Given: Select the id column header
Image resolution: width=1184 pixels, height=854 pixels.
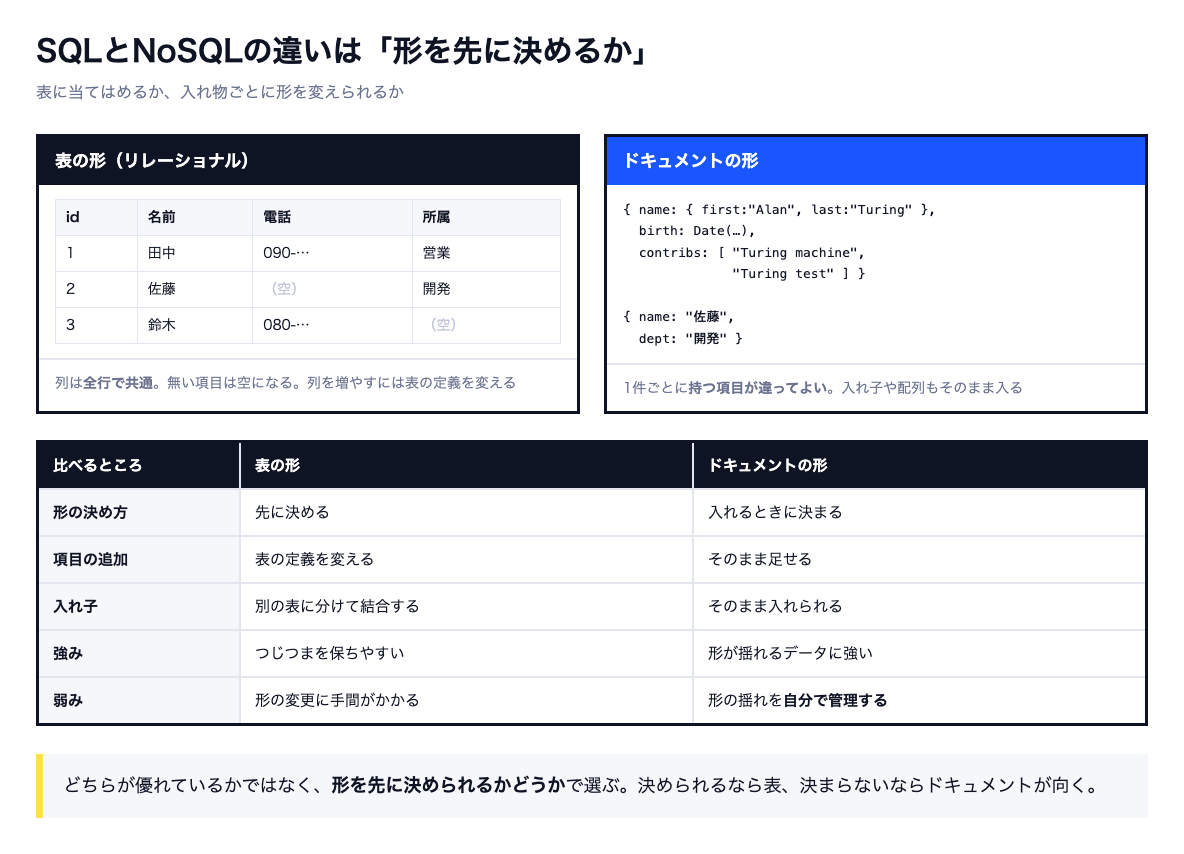Looking at the screenshot, I should 96,217.
